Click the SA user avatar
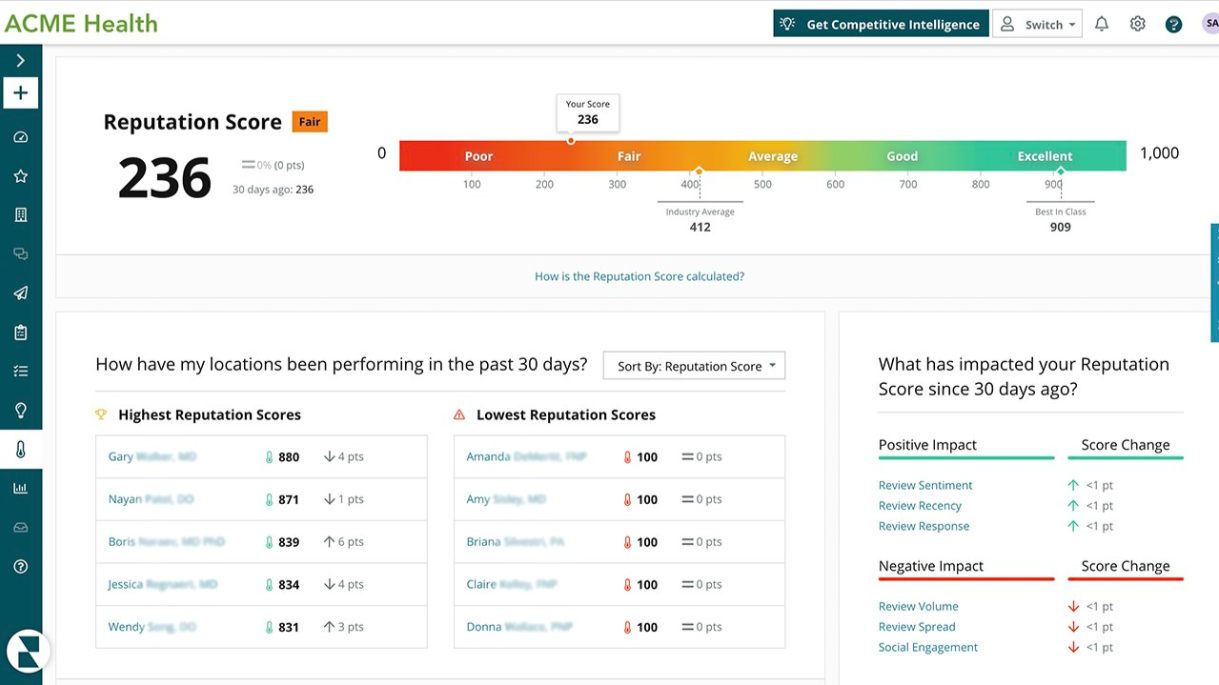This screenshot has width=1219, height=685. (x=1210, y=24)
